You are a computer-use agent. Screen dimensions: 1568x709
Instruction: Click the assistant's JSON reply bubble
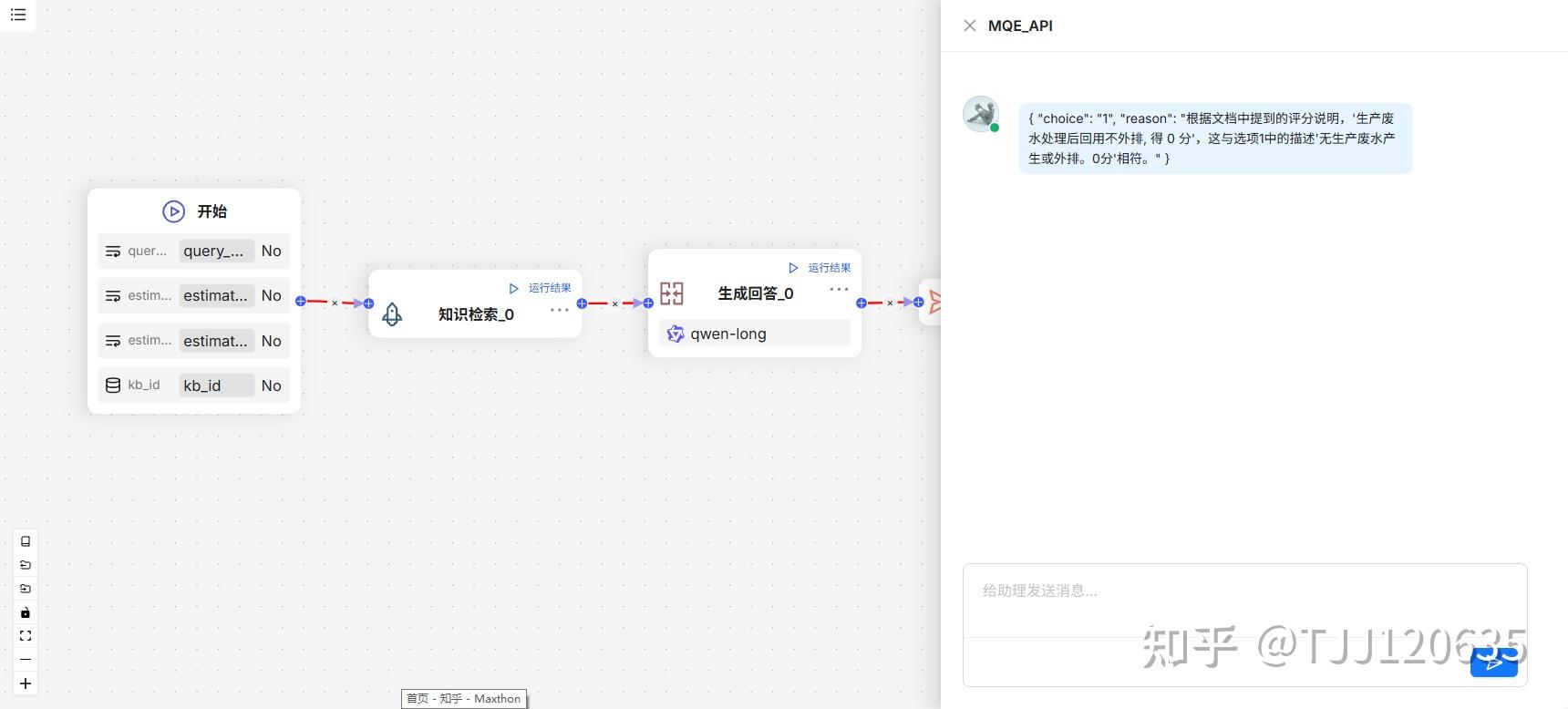1215,139
